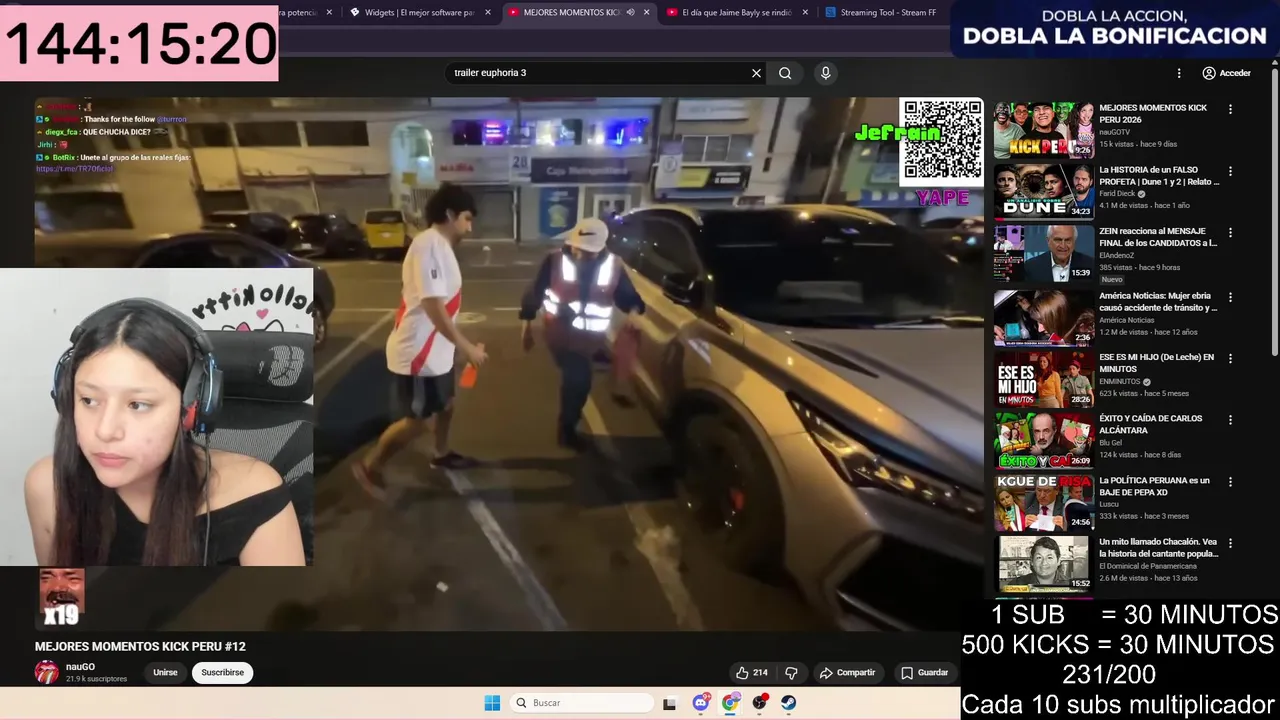Click the Suscribirse button
1280x720 pixels.
[222, 673]
